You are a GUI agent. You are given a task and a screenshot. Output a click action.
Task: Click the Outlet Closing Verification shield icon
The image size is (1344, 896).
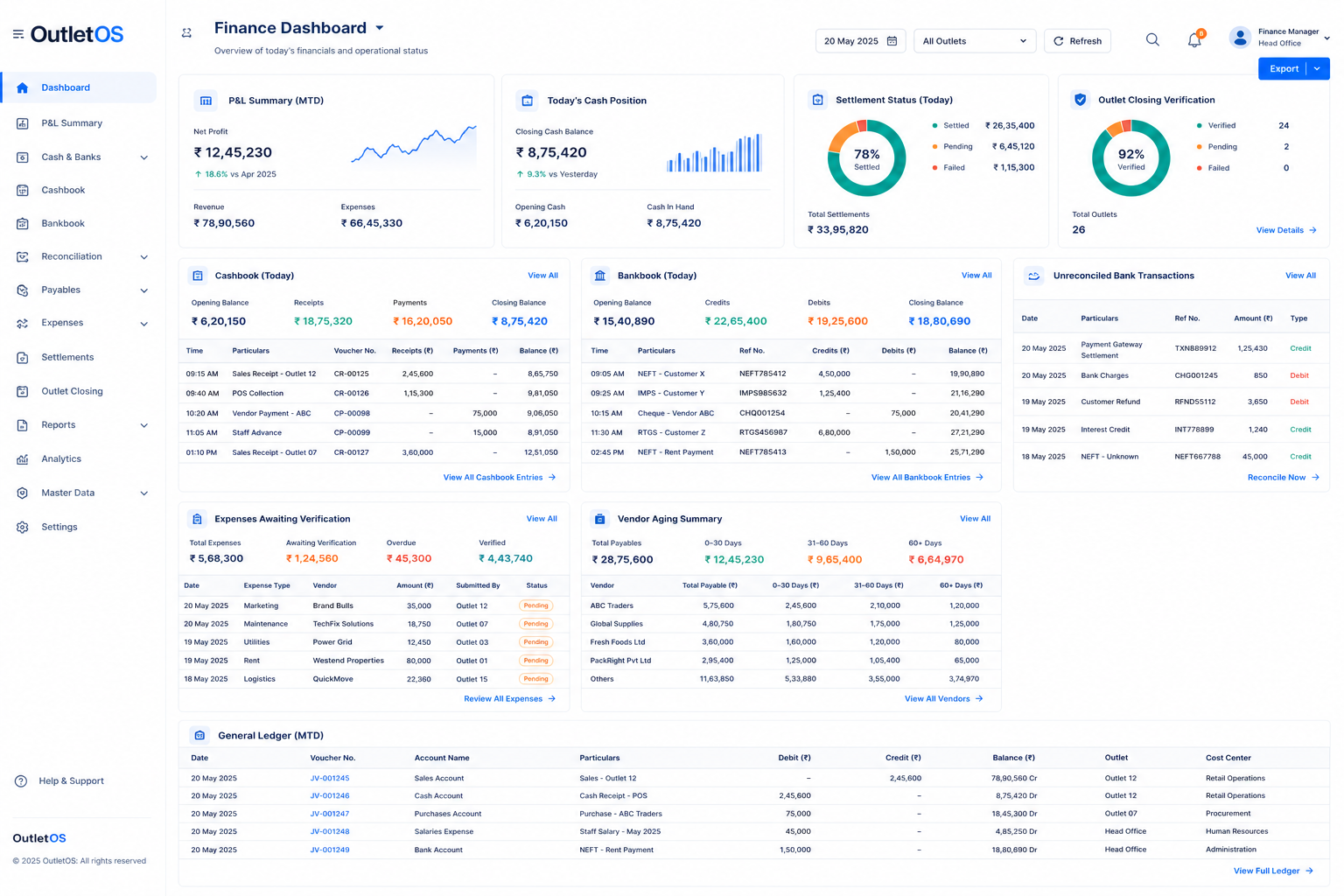pos(1081,100)
